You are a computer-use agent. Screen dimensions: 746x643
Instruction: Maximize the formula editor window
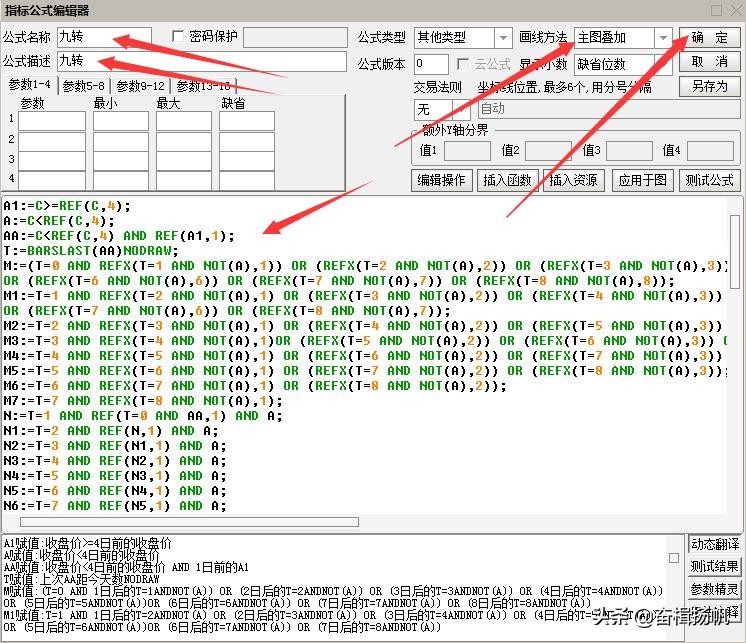(x=717, y=10)
